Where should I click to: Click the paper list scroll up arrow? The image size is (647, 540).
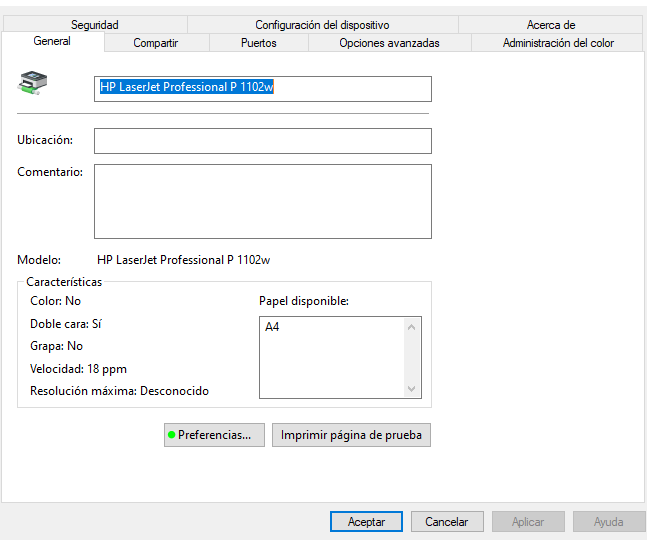411,328
